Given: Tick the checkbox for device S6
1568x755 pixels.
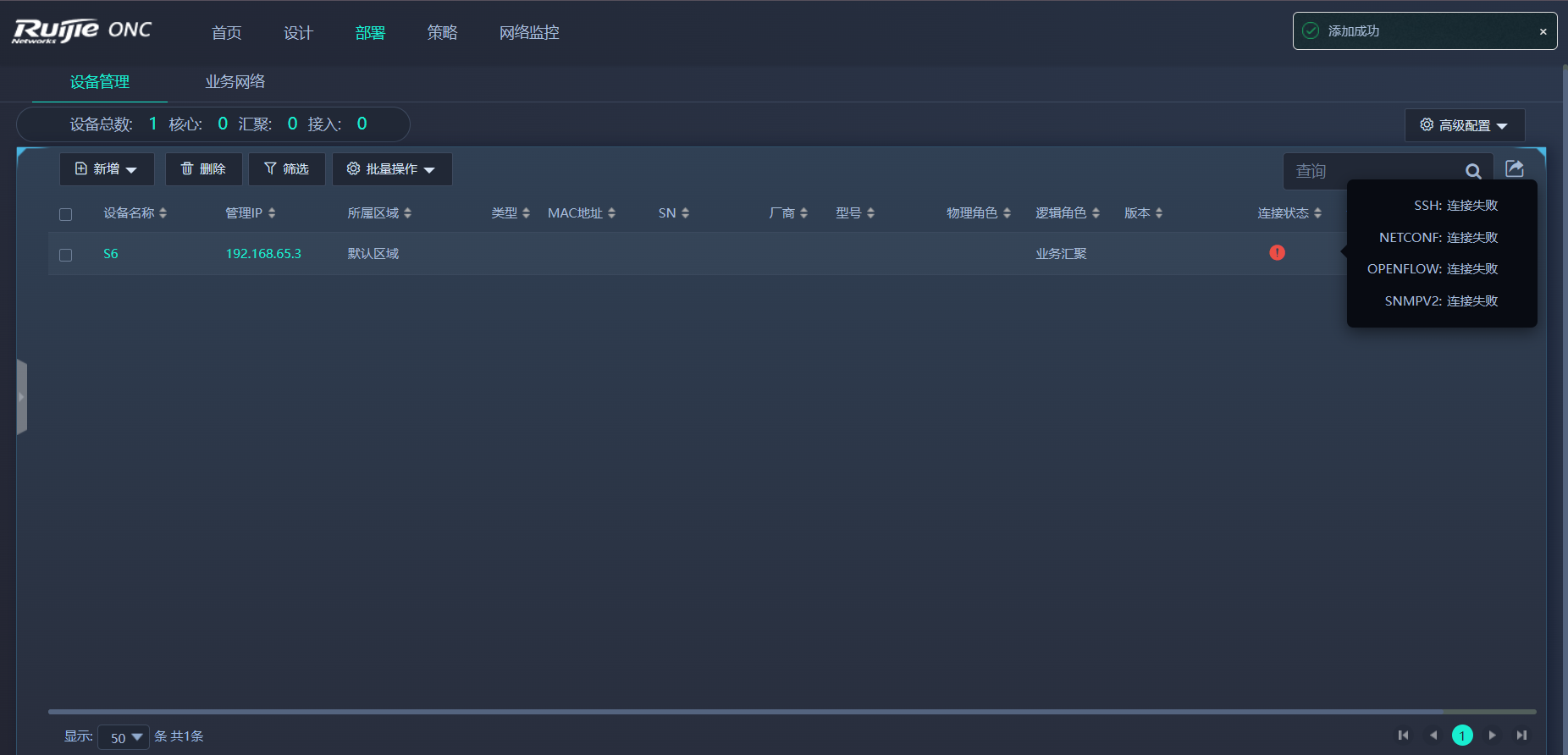Looking at the screenshot, I should click(x=65, y=255).
